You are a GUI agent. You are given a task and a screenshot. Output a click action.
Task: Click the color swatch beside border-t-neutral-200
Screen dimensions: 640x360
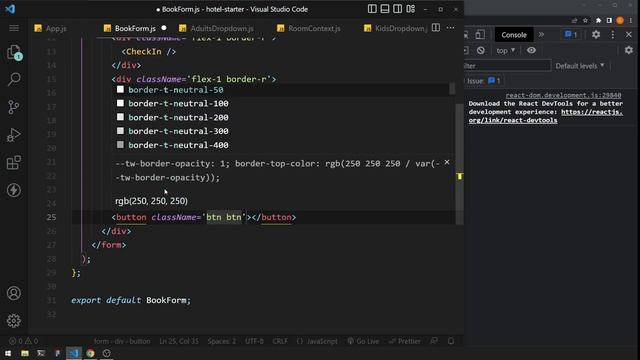coord(120,117)
